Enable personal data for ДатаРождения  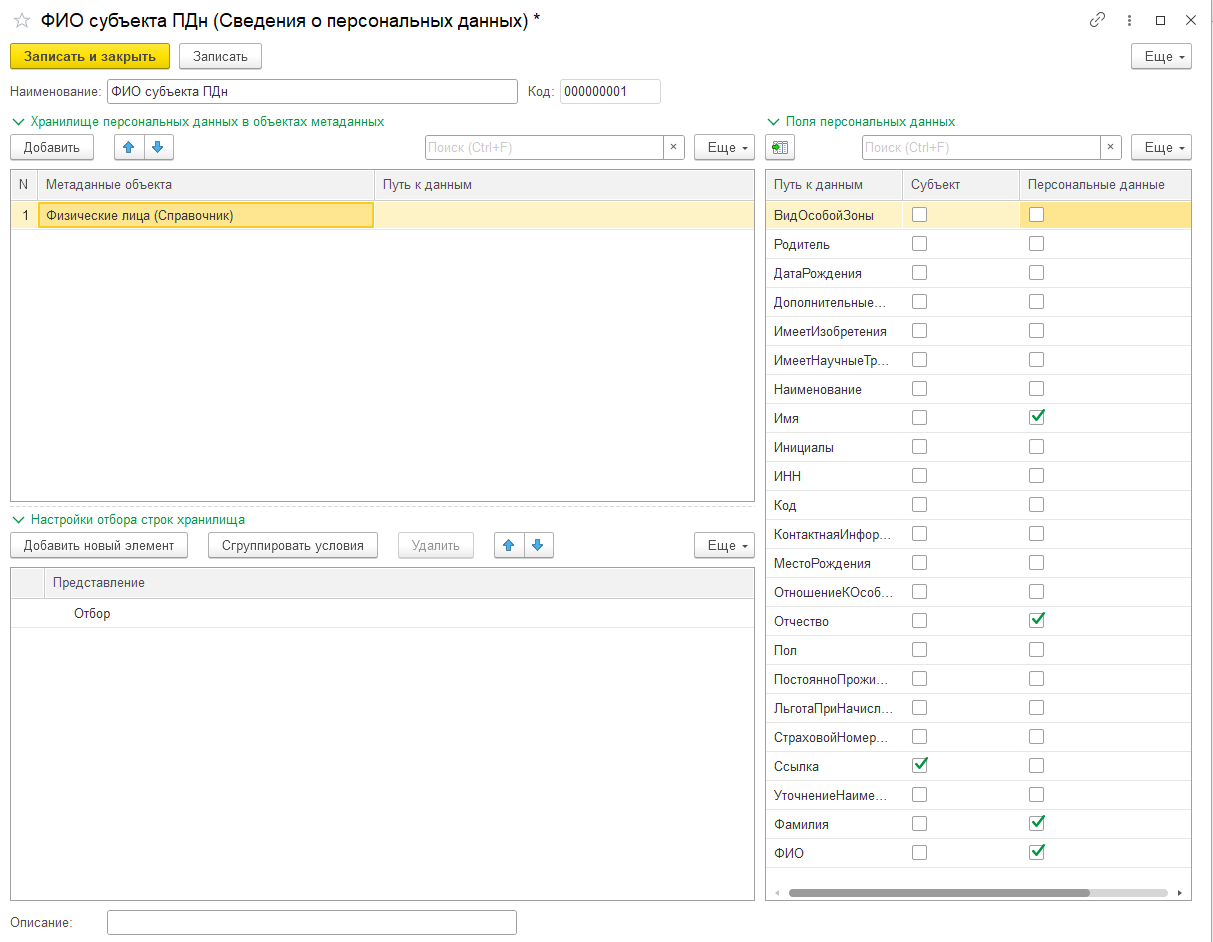1037,273
